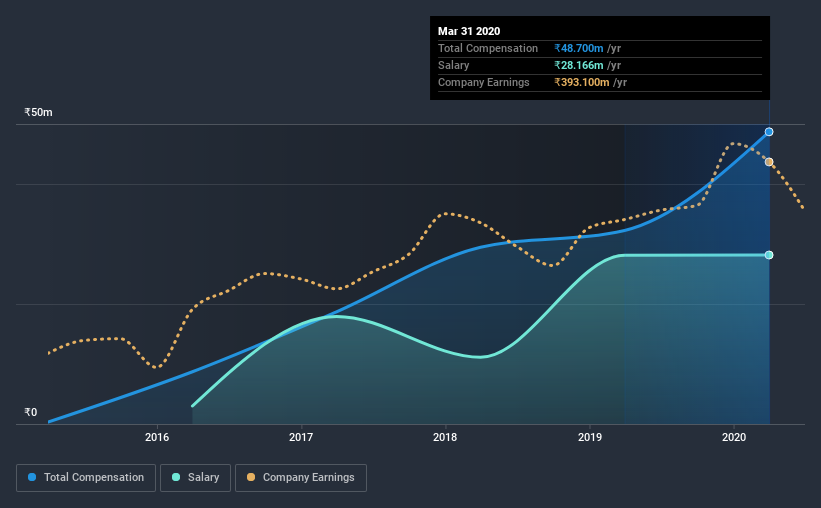Click the 2020 x-axis label
Screen dimensions: 821x508
(x=734, y=437)
